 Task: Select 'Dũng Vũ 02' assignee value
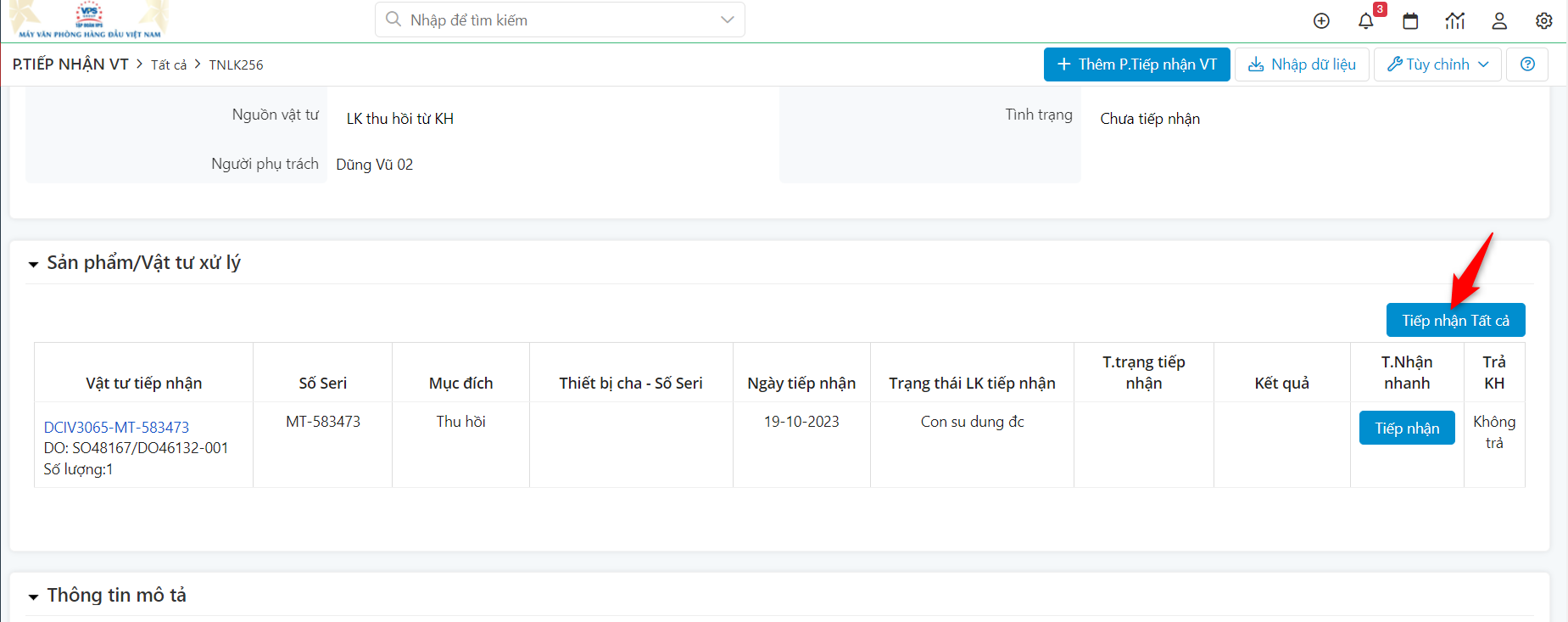374,165
